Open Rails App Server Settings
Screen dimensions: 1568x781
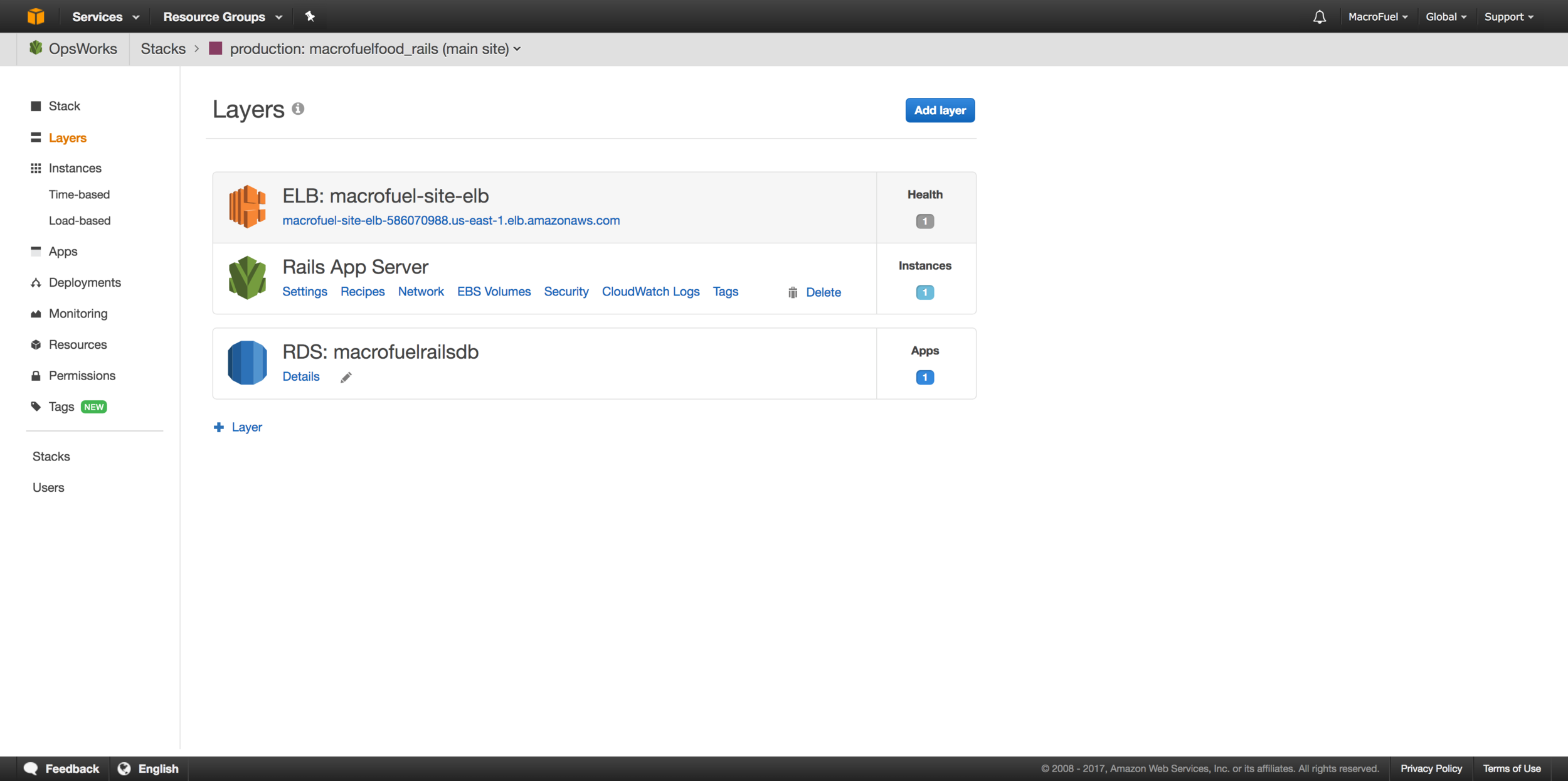[305, 292]
